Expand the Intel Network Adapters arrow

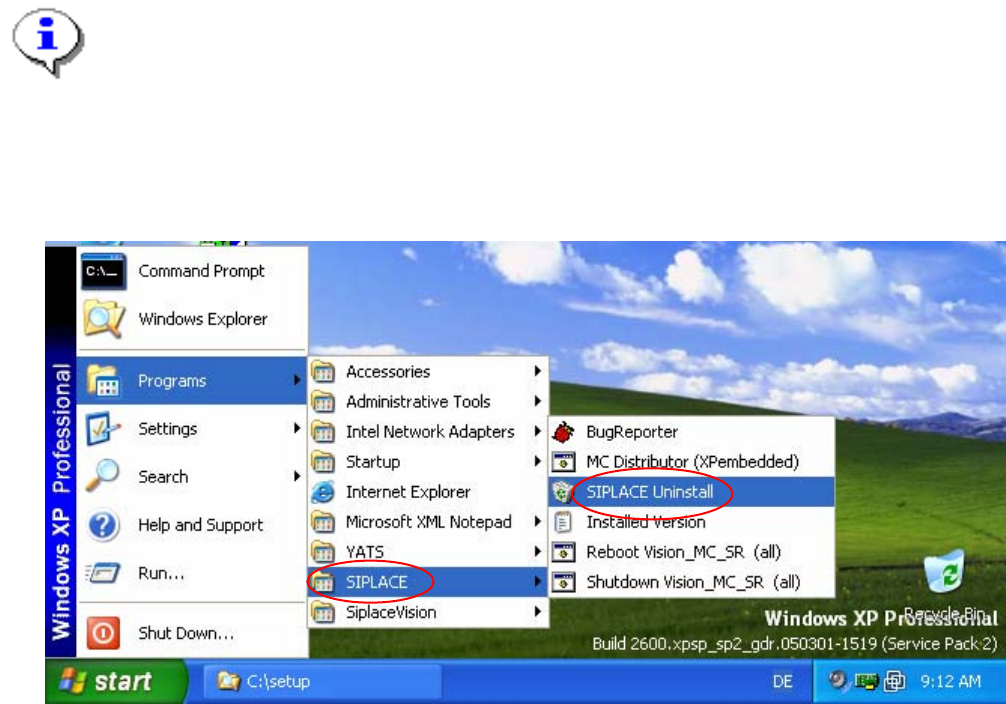point(538,431)
